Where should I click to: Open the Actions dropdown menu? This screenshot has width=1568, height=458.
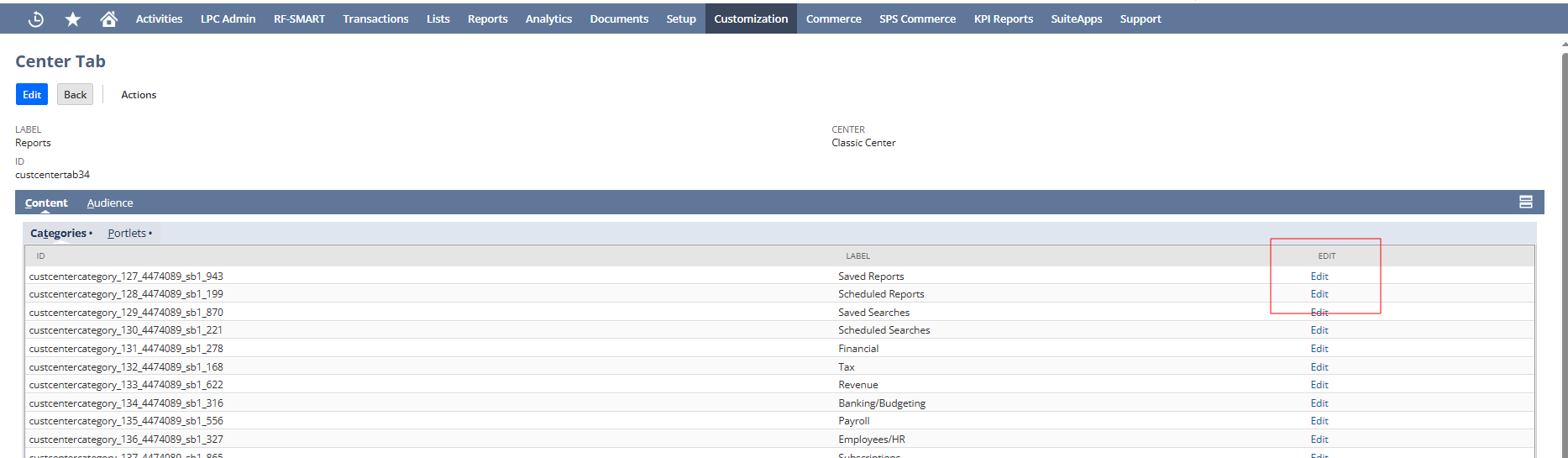click(139, 95)
